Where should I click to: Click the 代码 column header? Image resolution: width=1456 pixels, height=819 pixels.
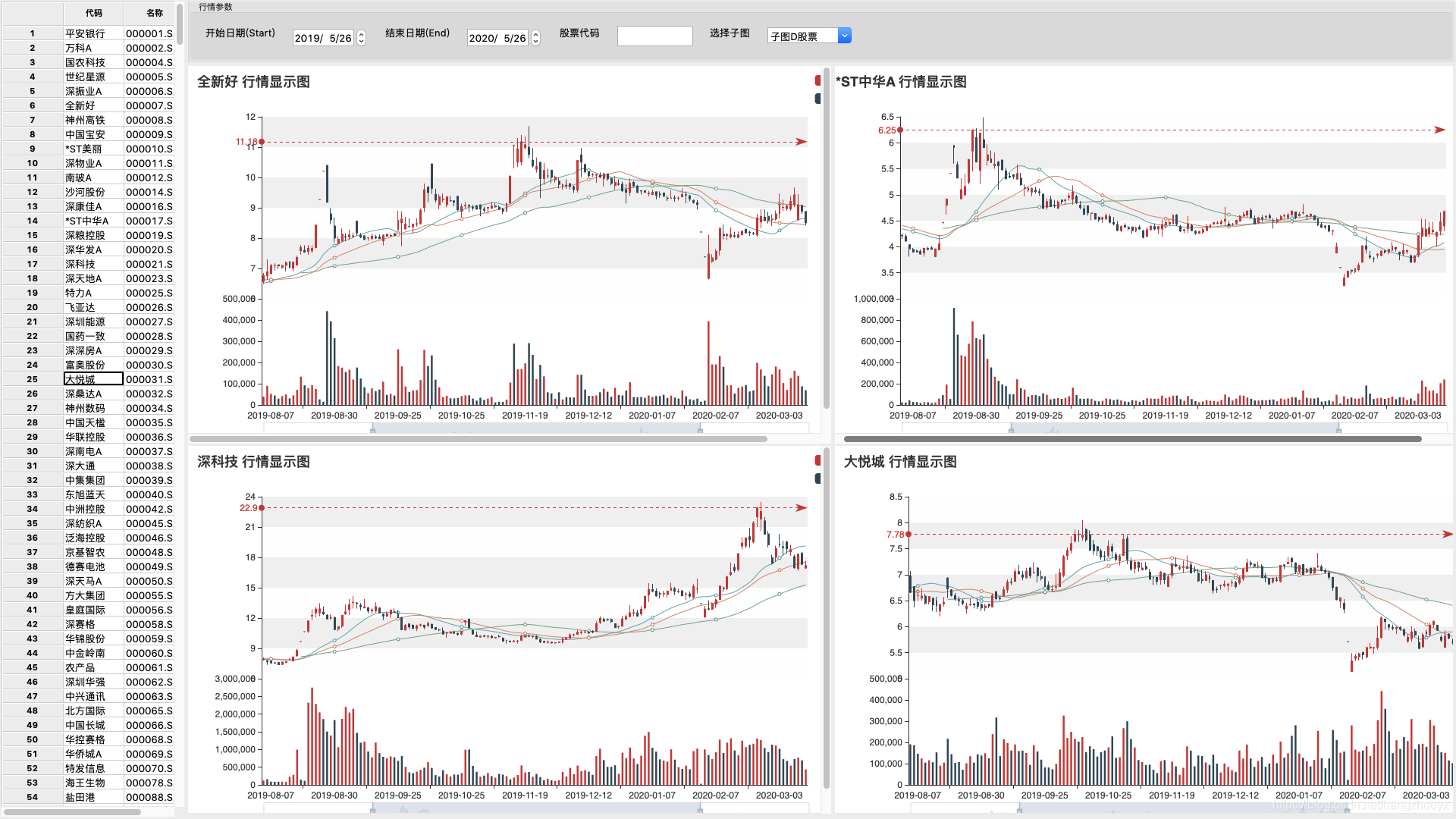pyautogui.click(x=93, y=13)
